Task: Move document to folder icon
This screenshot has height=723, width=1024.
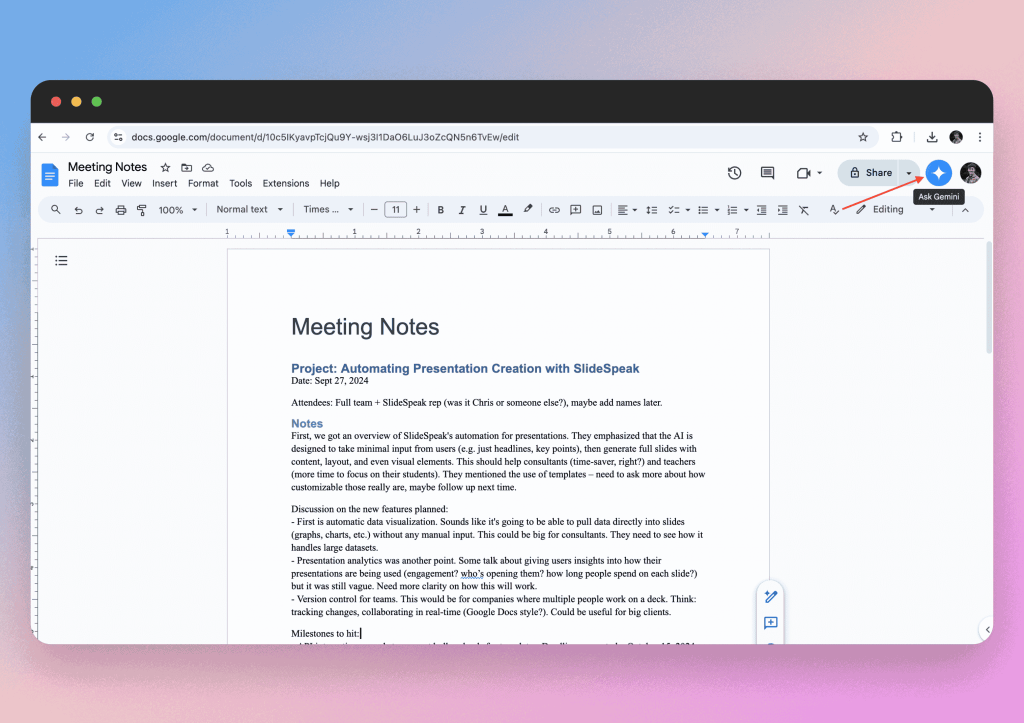Action: point(187,168)
